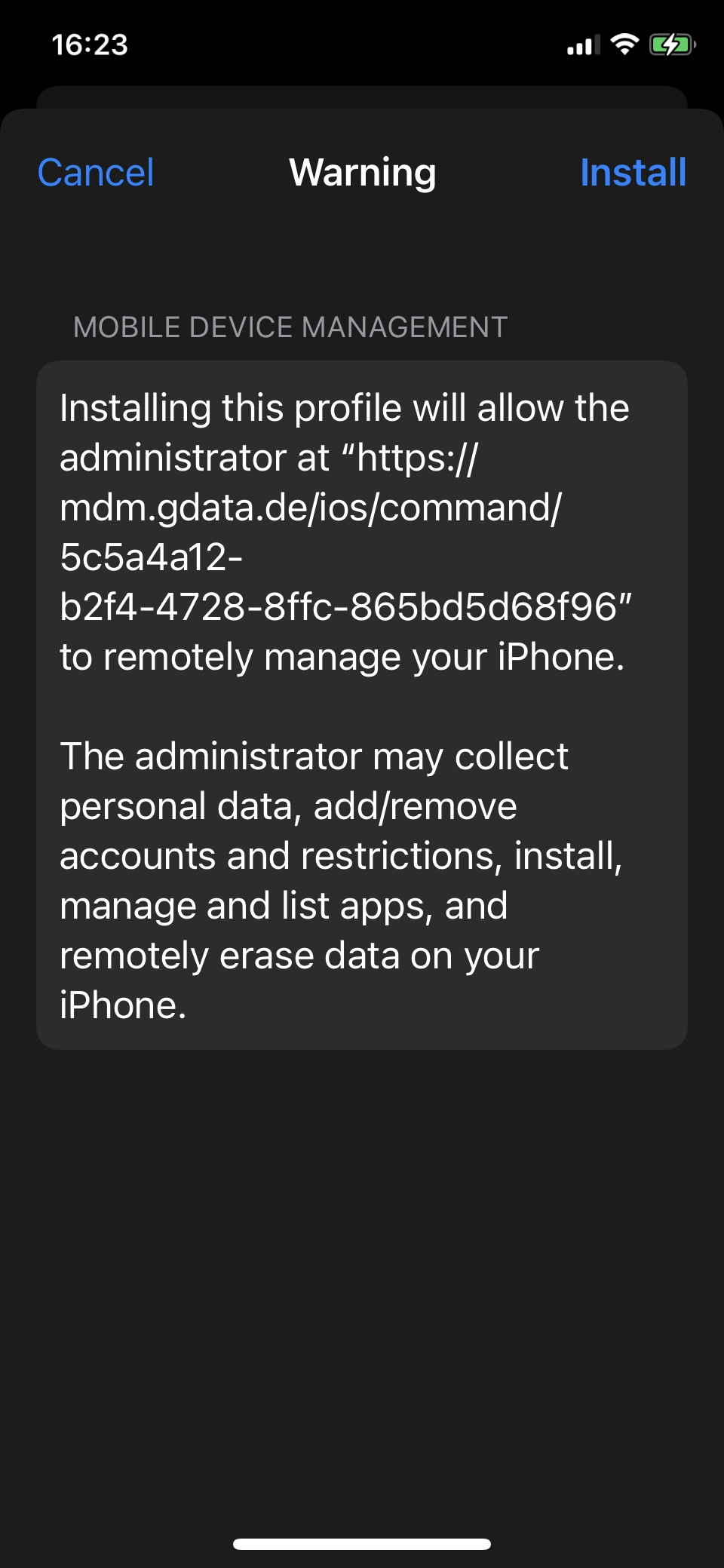The width and height of the screenshot is (724, 1568).
Task: Tap the "5c5a4a12-" identifier line
Action: click(151, 557)
